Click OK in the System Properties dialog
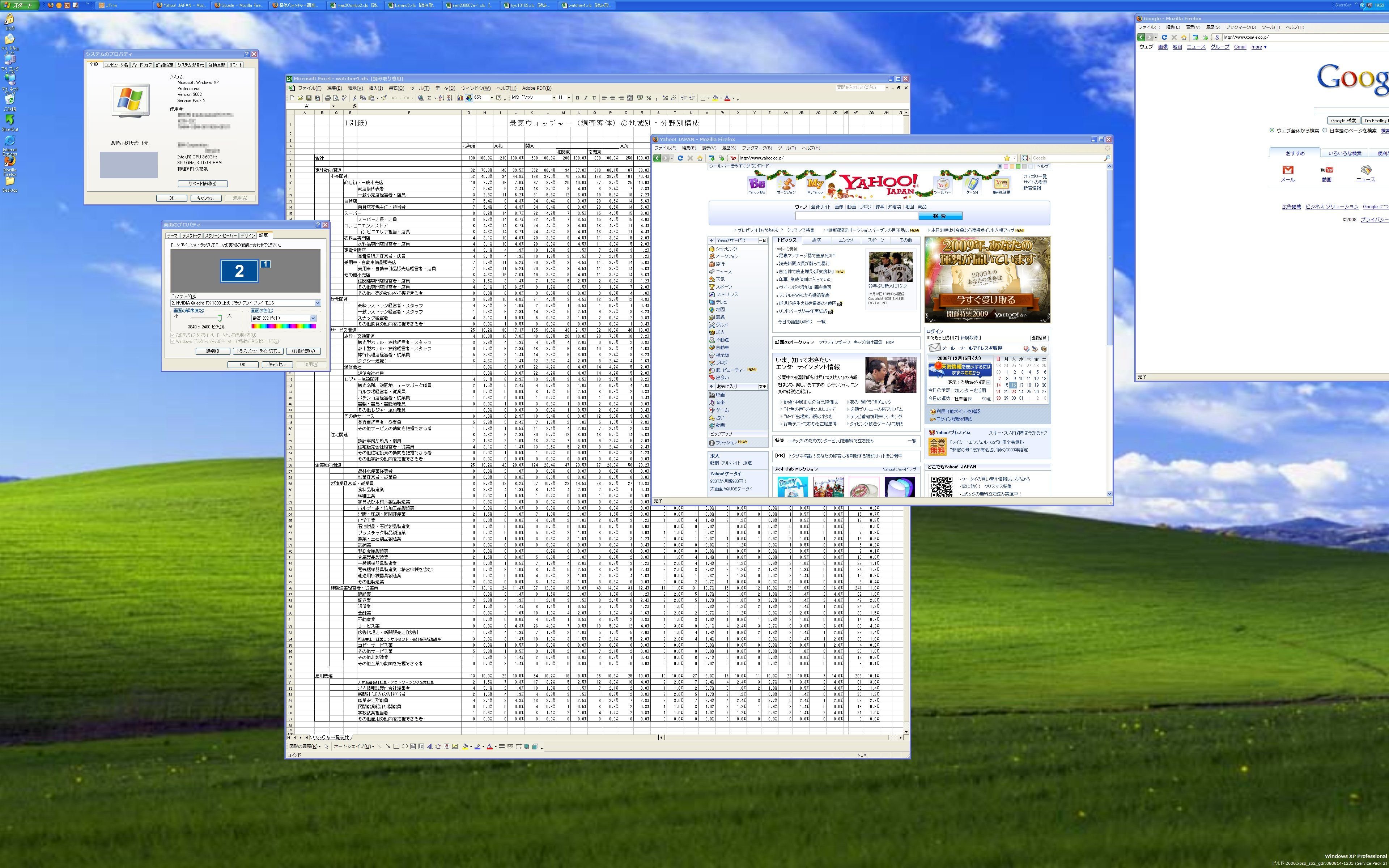This screenshot has width=1389, height=868. [x=171, y=198]
